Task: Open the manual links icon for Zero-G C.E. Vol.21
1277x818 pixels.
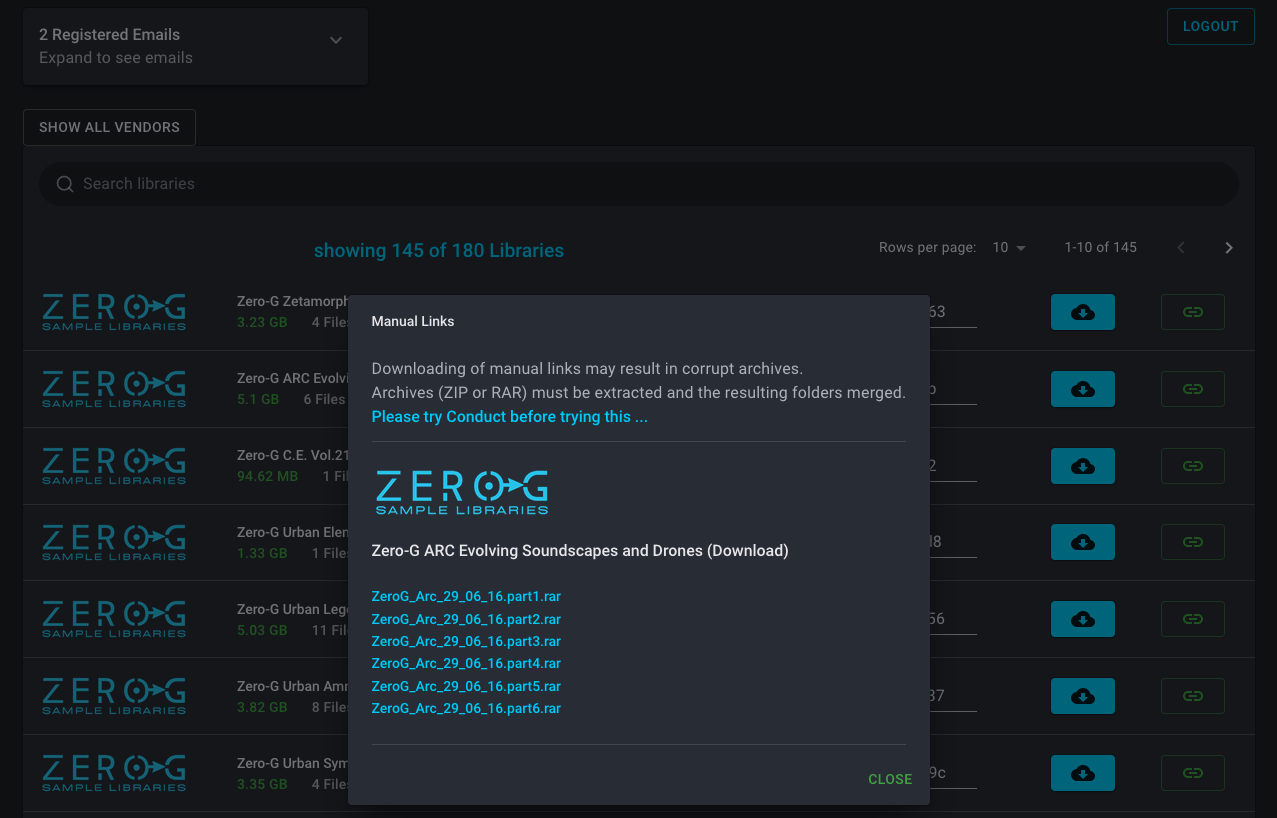Action: pyautogui.click(x=1192, y=466)
